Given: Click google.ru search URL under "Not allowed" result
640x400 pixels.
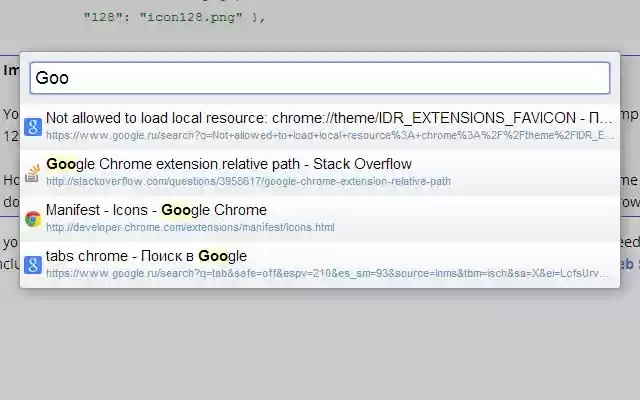Looking at the screenshot, I should coord(330,135).
